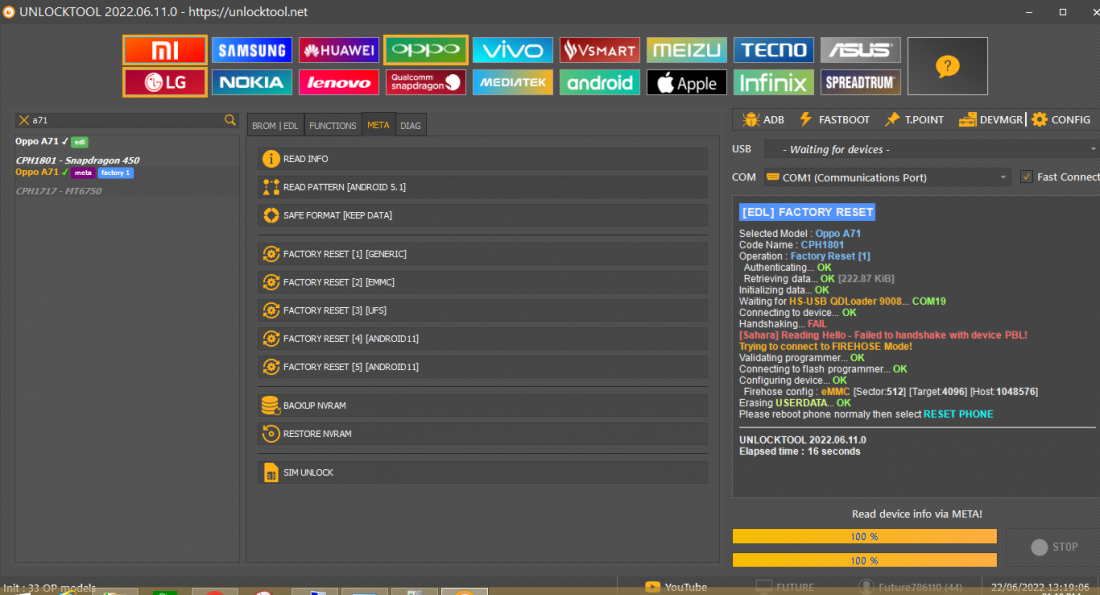Screen dimensions: 1100x595
Task: Switch to the FUNCTIONS tab
Action: 333,126
